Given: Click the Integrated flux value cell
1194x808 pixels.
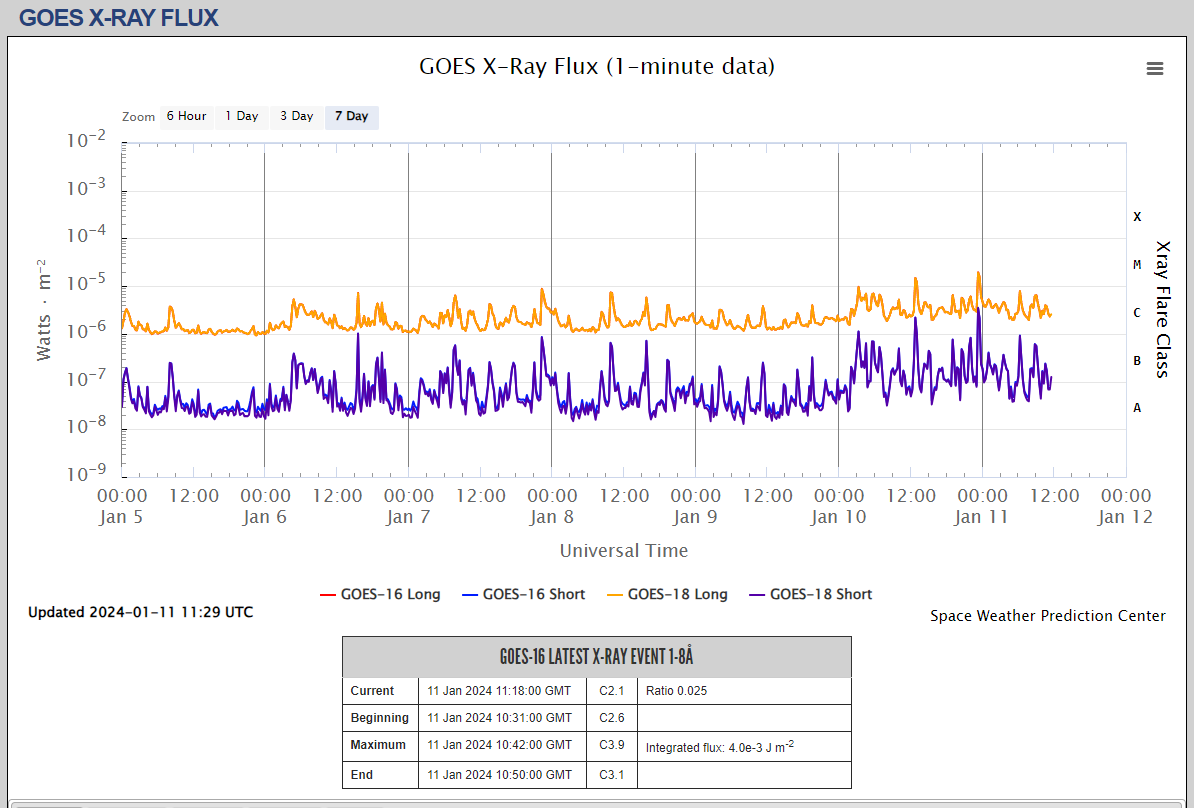Looking at the screenshot, I should point(719,746).
